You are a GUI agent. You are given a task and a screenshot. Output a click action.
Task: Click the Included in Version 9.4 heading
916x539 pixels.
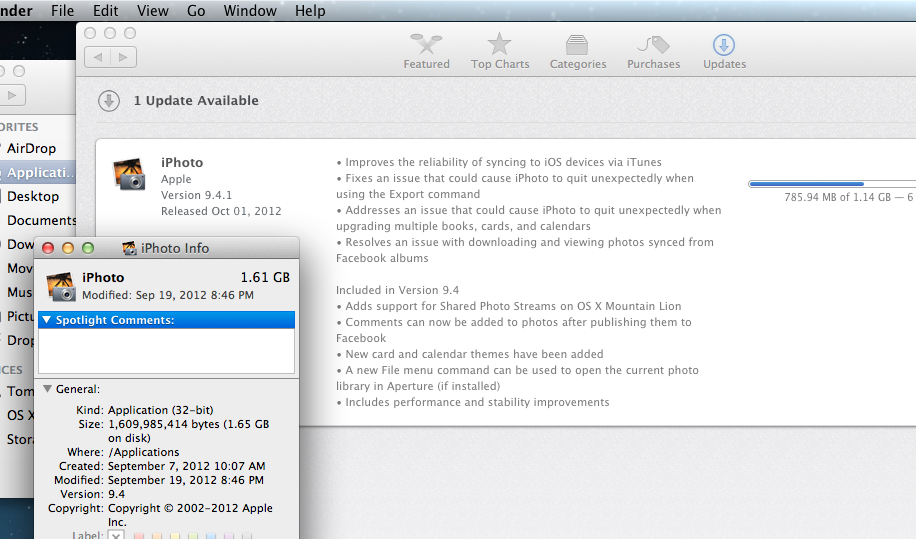(397, 290)
